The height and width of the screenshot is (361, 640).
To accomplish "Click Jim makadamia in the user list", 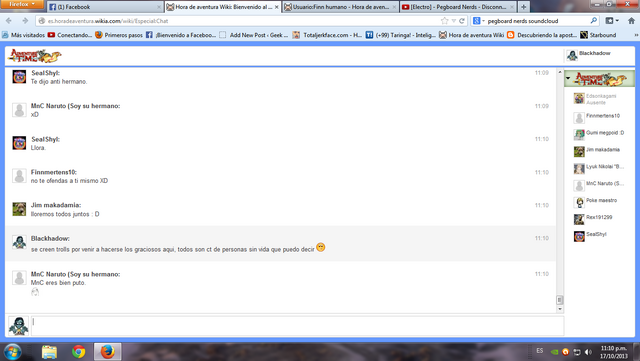I will tap(603, 150).
